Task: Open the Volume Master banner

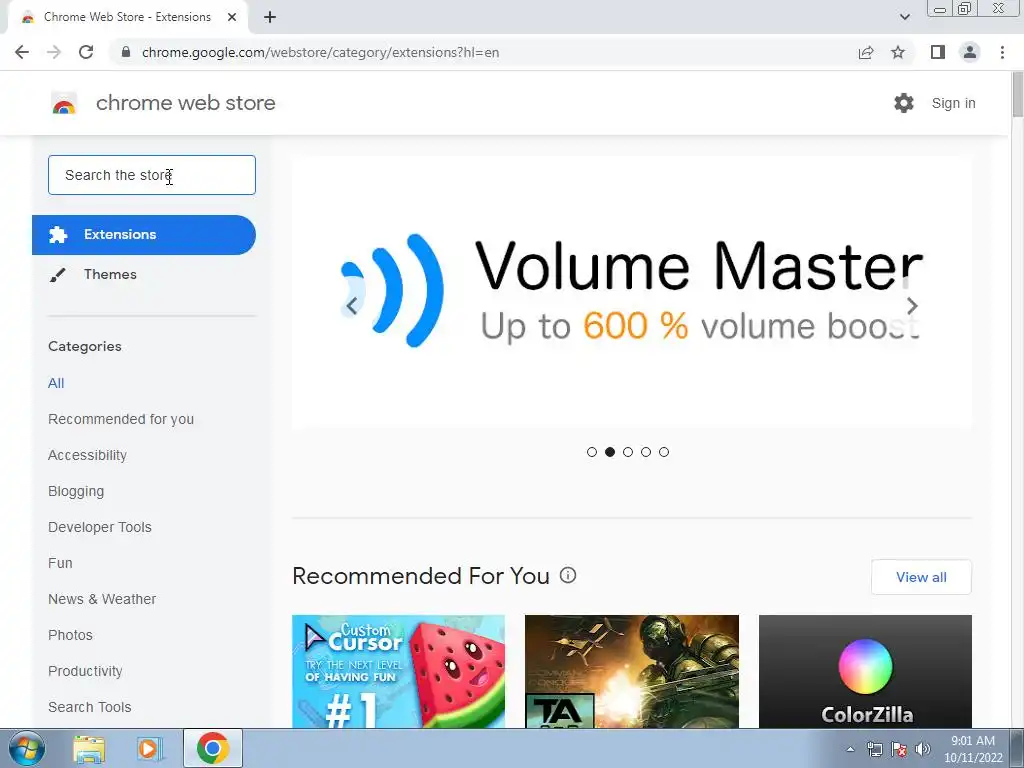Action: [x=632, y=292]
